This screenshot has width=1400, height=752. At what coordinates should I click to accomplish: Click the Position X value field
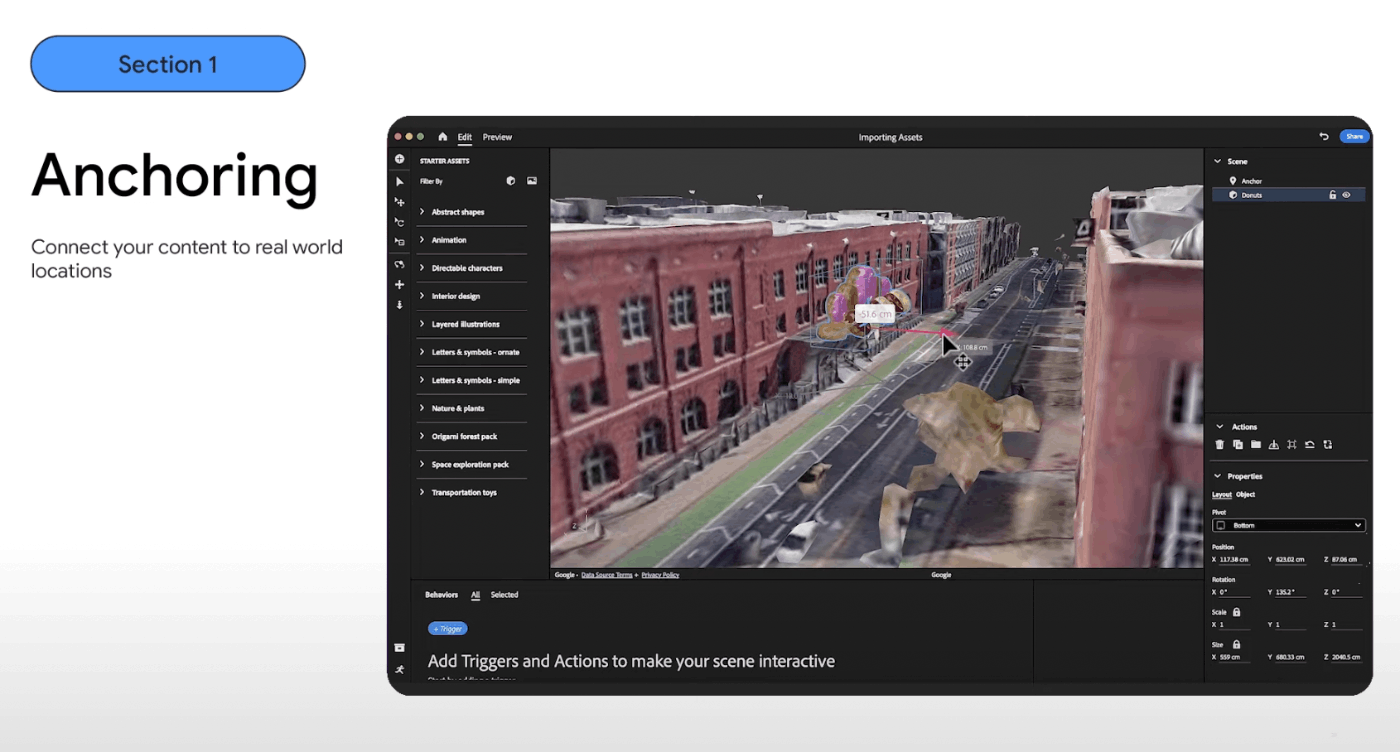(x=1232, y=559)
